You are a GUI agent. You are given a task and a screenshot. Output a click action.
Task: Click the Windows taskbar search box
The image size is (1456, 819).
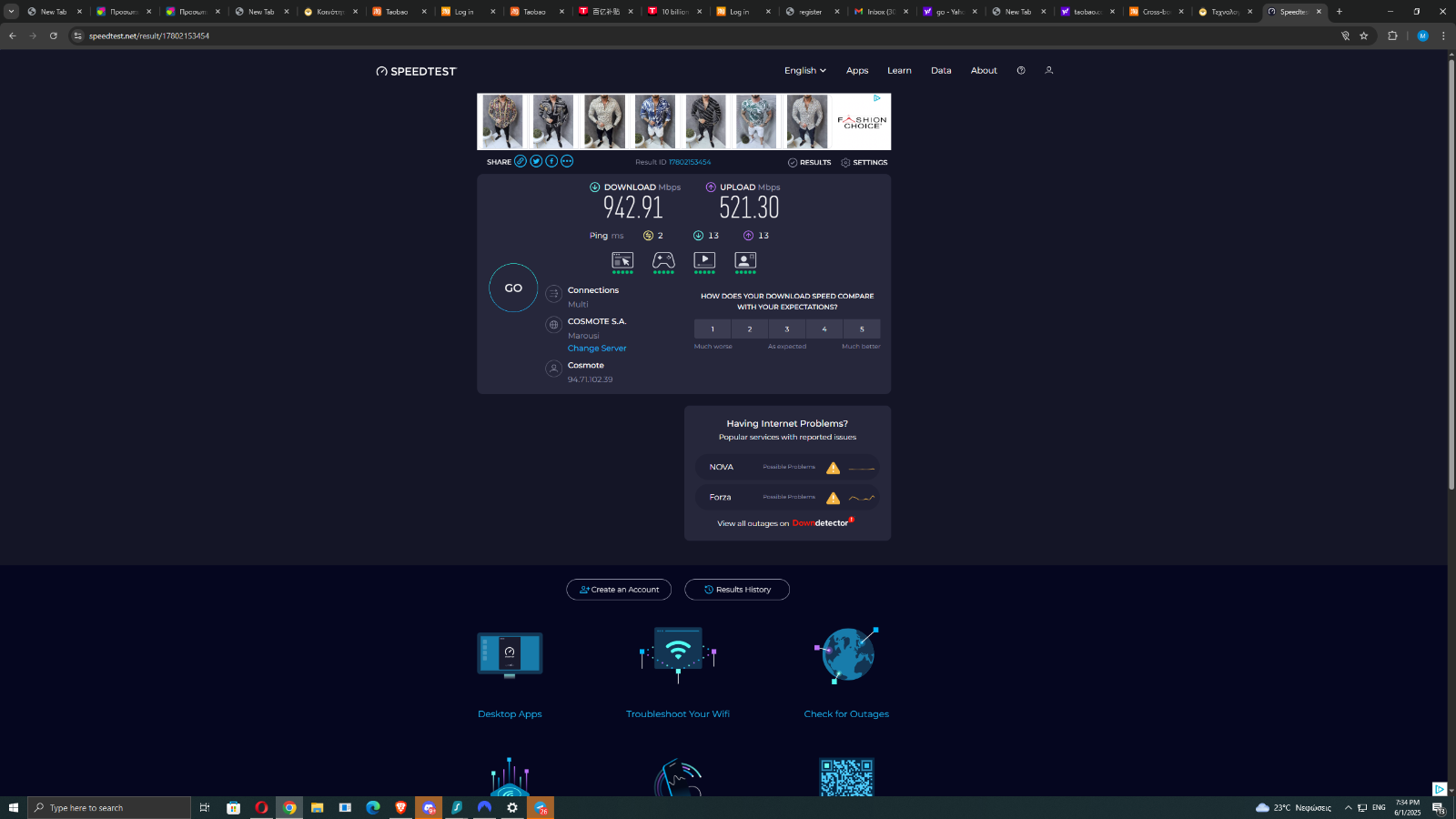(x=109, y=808)
